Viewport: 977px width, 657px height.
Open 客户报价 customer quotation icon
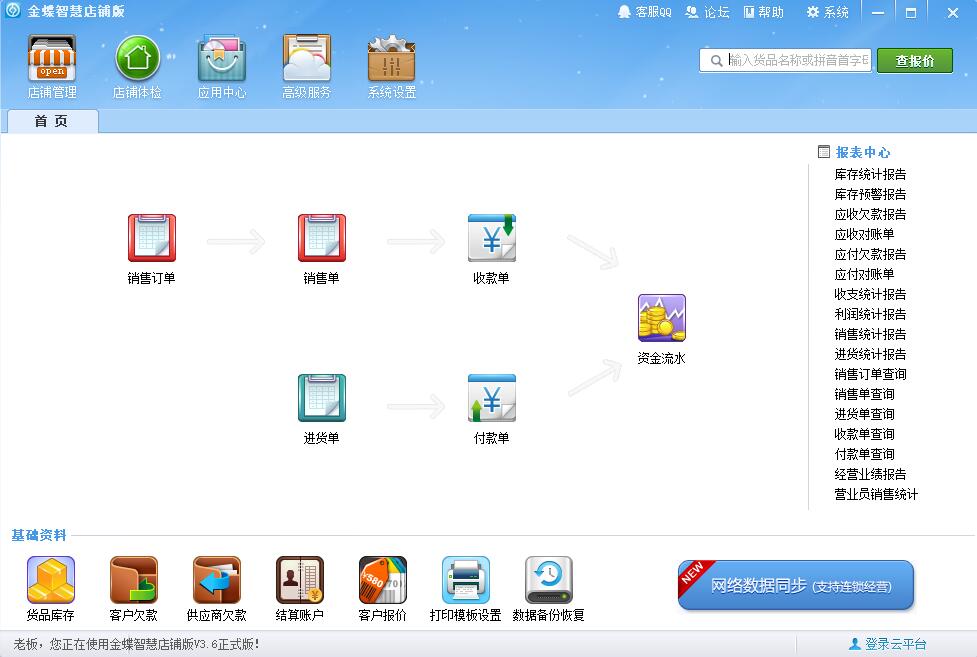tap(383, 580)
